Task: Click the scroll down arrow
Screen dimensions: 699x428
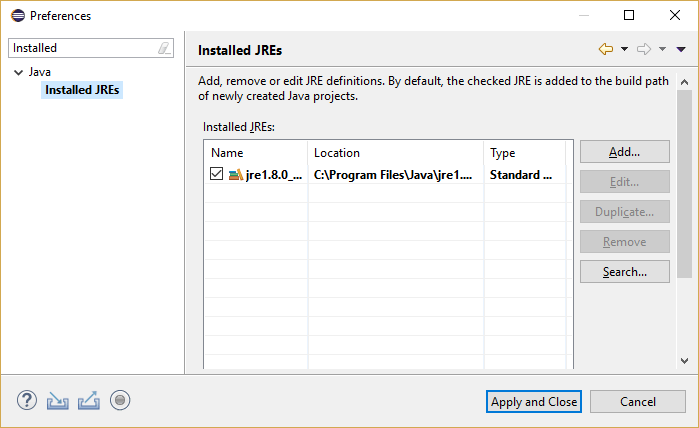Action: click(684, 361)
